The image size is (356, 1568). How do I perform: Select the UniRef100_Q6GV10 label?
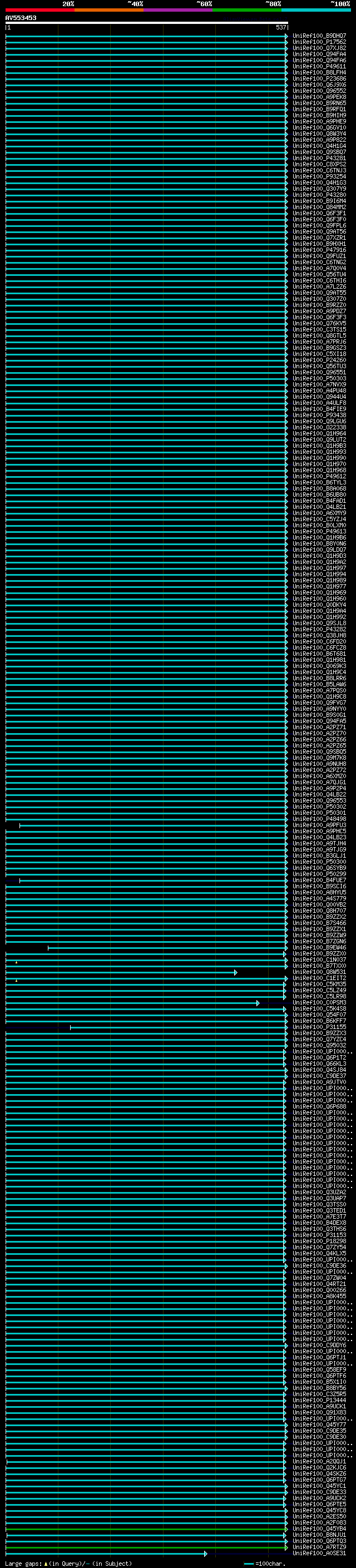[x=319, y=128]
